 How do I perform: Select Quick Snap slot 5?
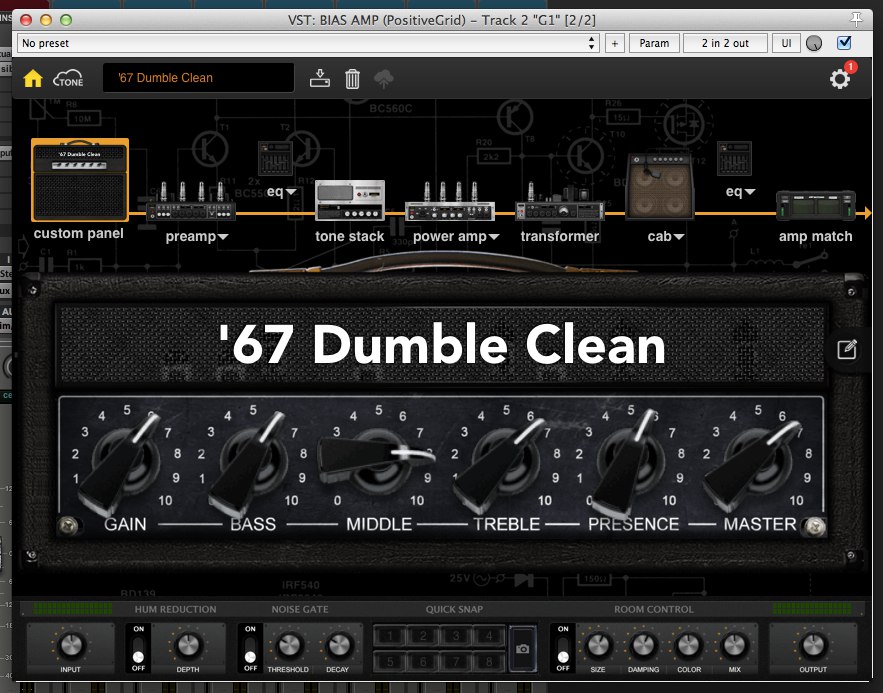click(390, 661)
